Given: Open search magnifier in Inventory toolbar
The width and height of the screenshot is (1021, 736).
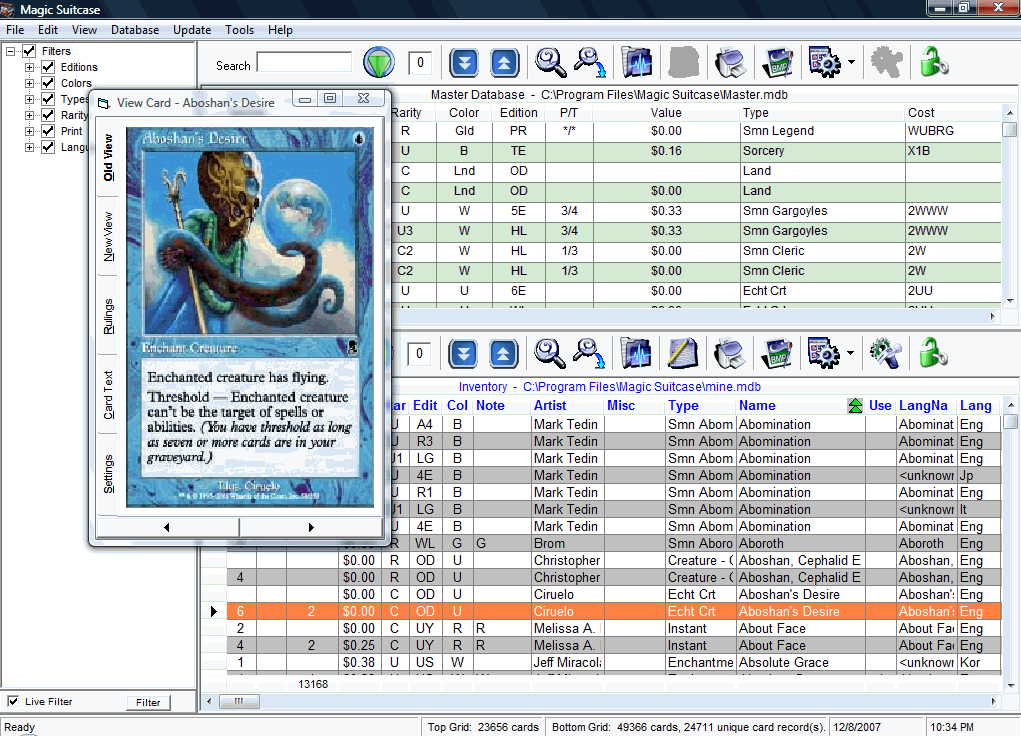Looking at the screenshot, I should (x=550, y=353).
